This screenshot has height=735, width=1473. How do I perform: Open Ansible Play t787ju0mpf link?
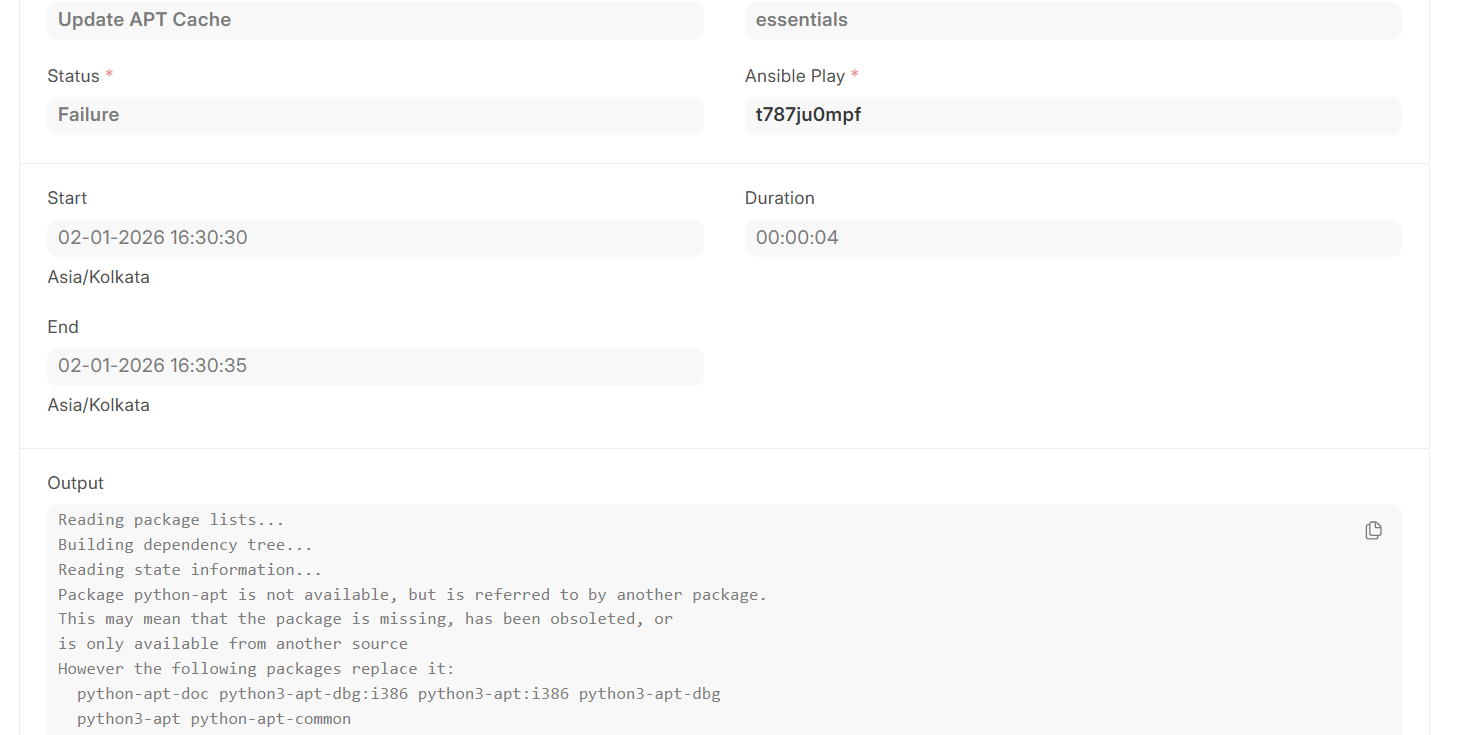coord(809,115)
